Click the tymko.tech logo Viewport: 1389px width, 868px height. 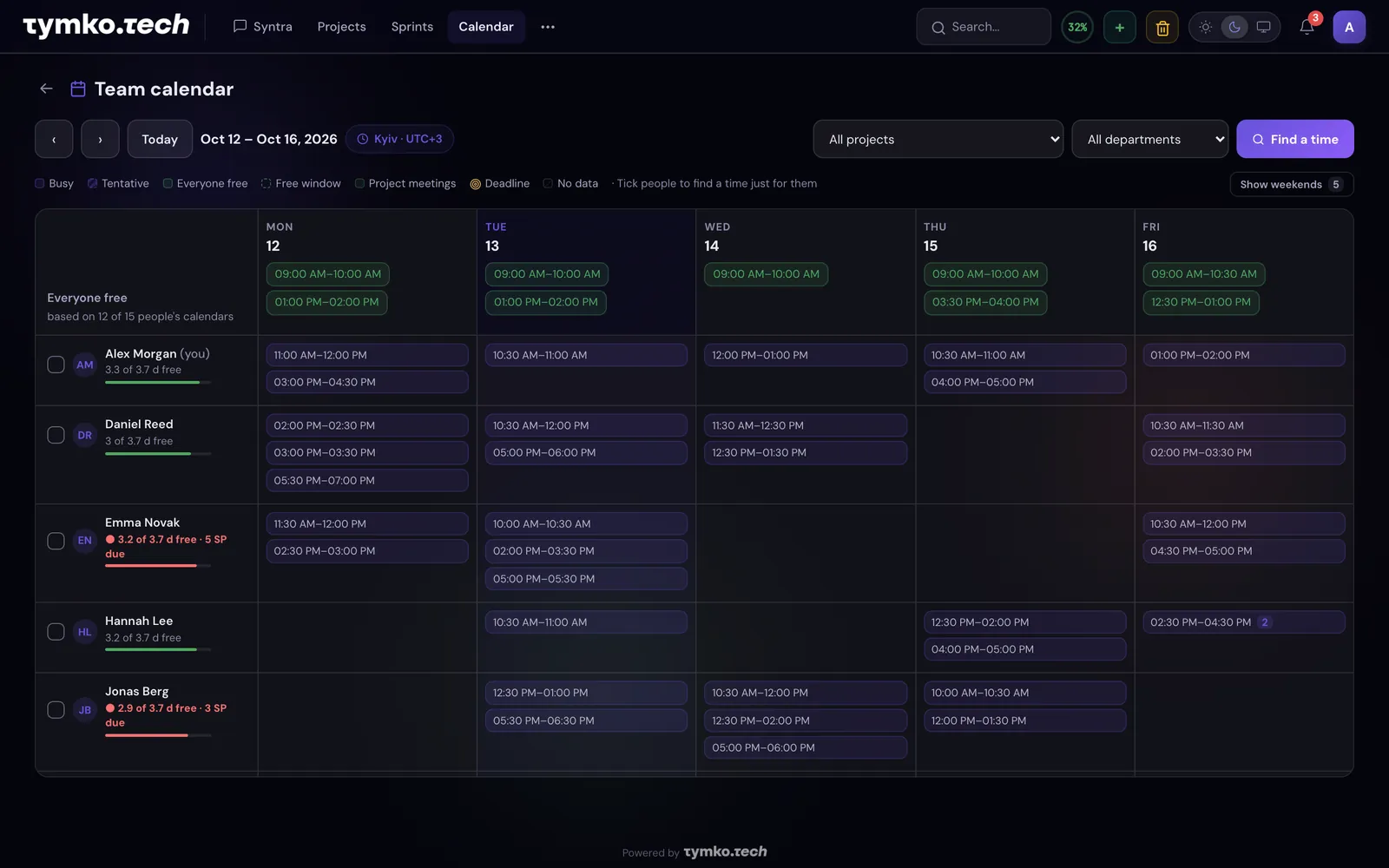[106, 26]
